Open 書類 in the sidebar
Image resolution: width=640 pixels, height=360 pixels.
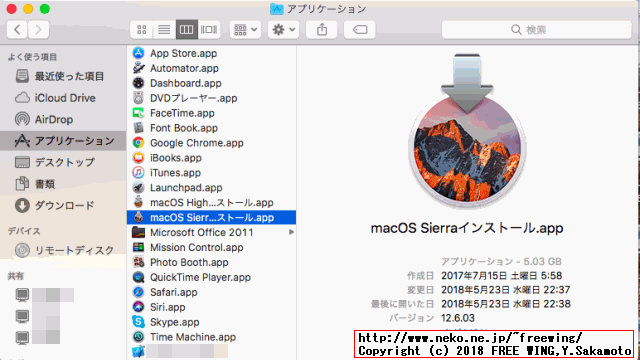63,184
